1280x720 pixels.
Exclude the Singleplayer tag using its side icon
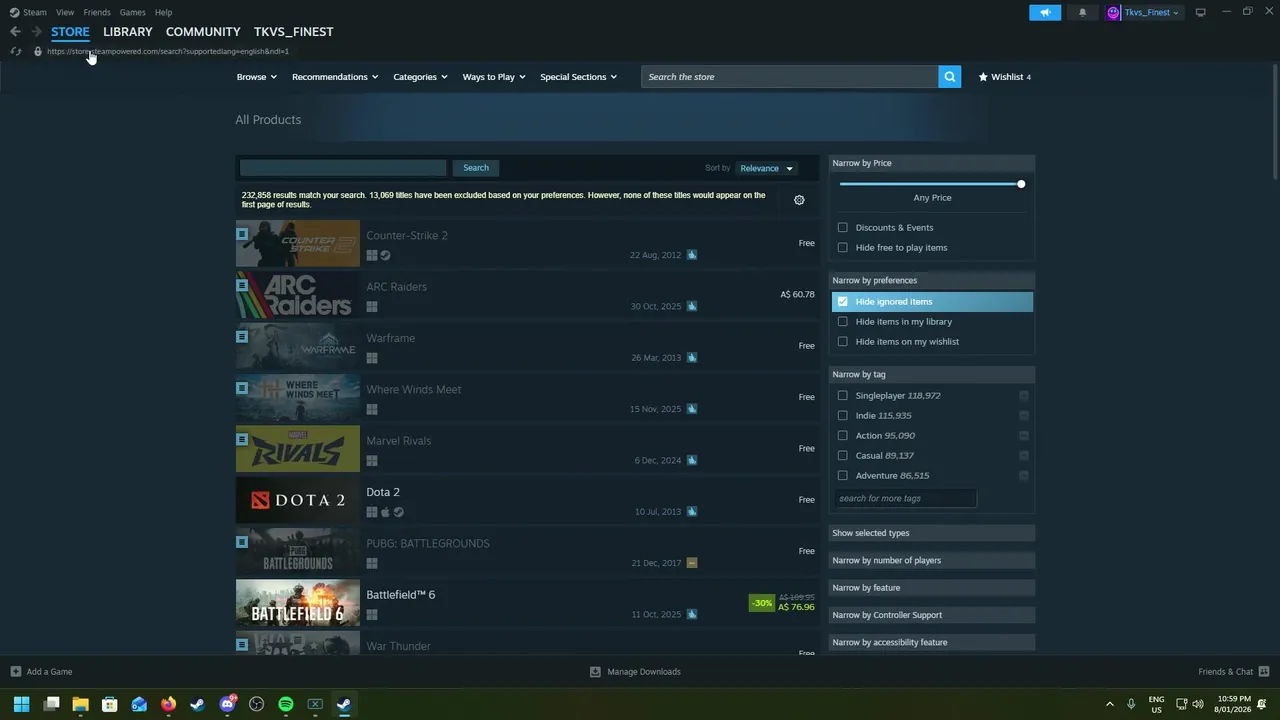point(1023,396)
